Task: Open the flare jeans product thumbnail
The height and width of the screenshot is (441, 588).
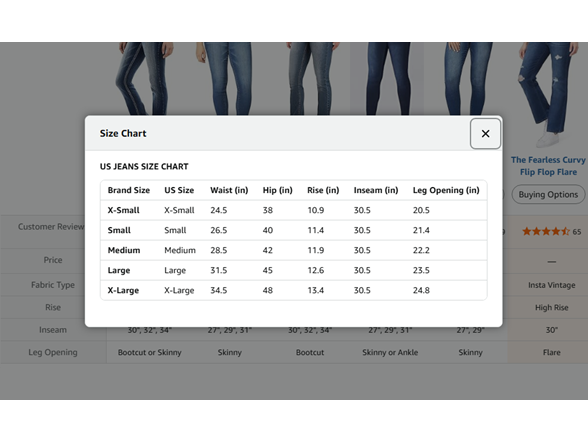Action: point(548,95)
